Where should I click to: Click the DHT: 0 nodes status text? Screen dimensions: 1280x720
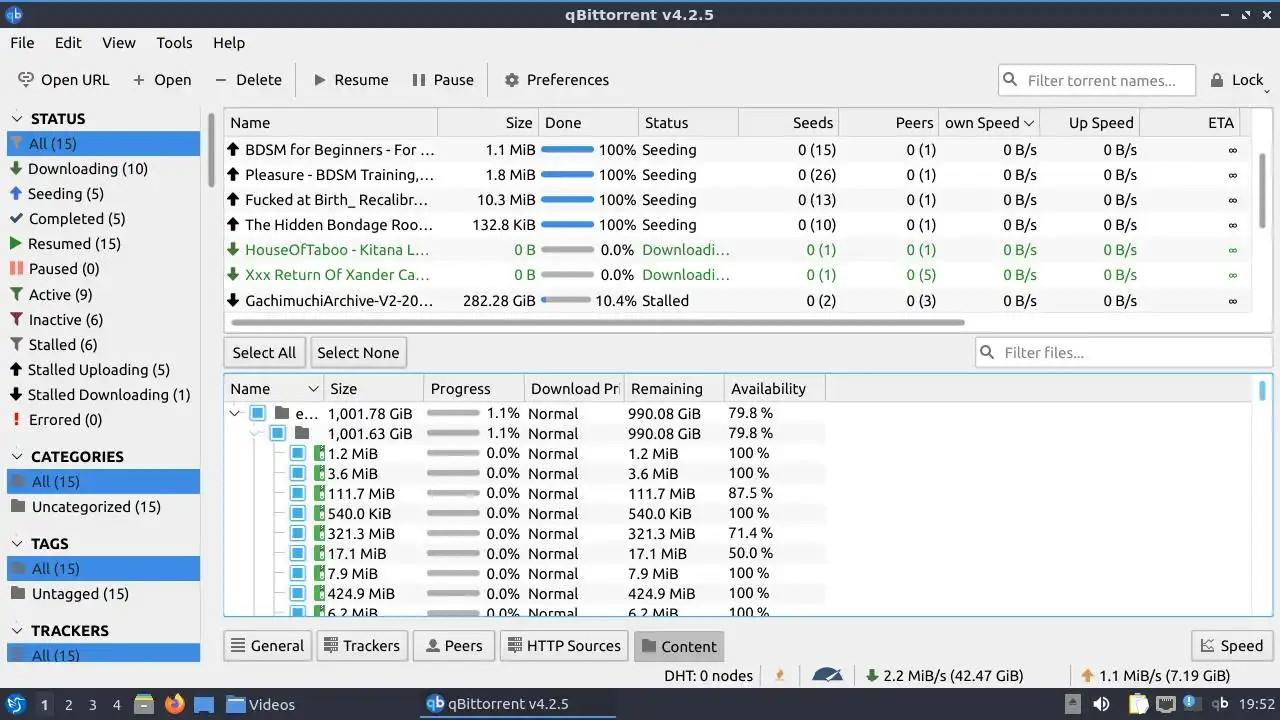pyautogui.click(x=708, y=676)
